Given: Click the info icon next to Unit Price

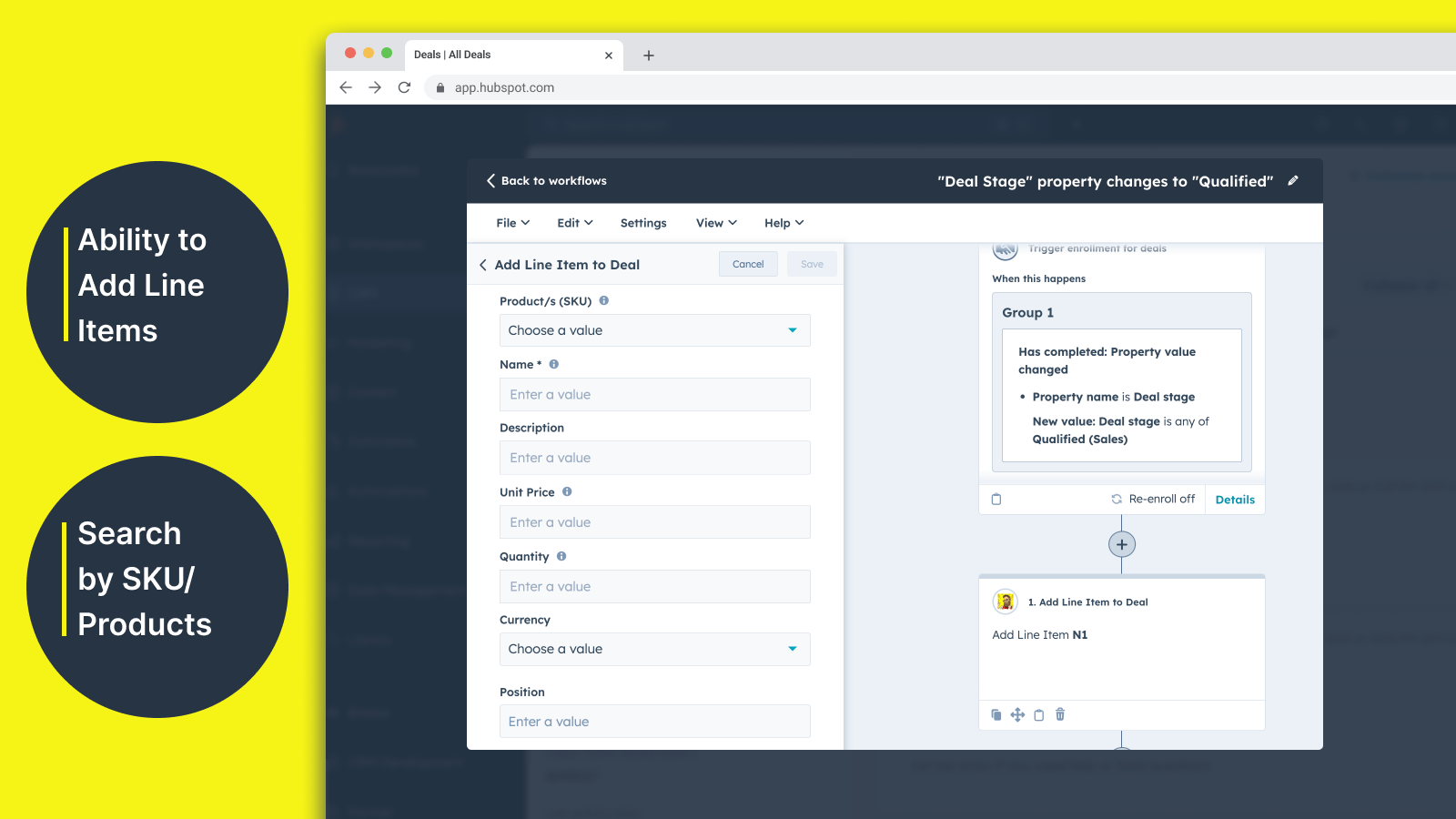Looking at the screenshot, I should [x=567, y=491].
